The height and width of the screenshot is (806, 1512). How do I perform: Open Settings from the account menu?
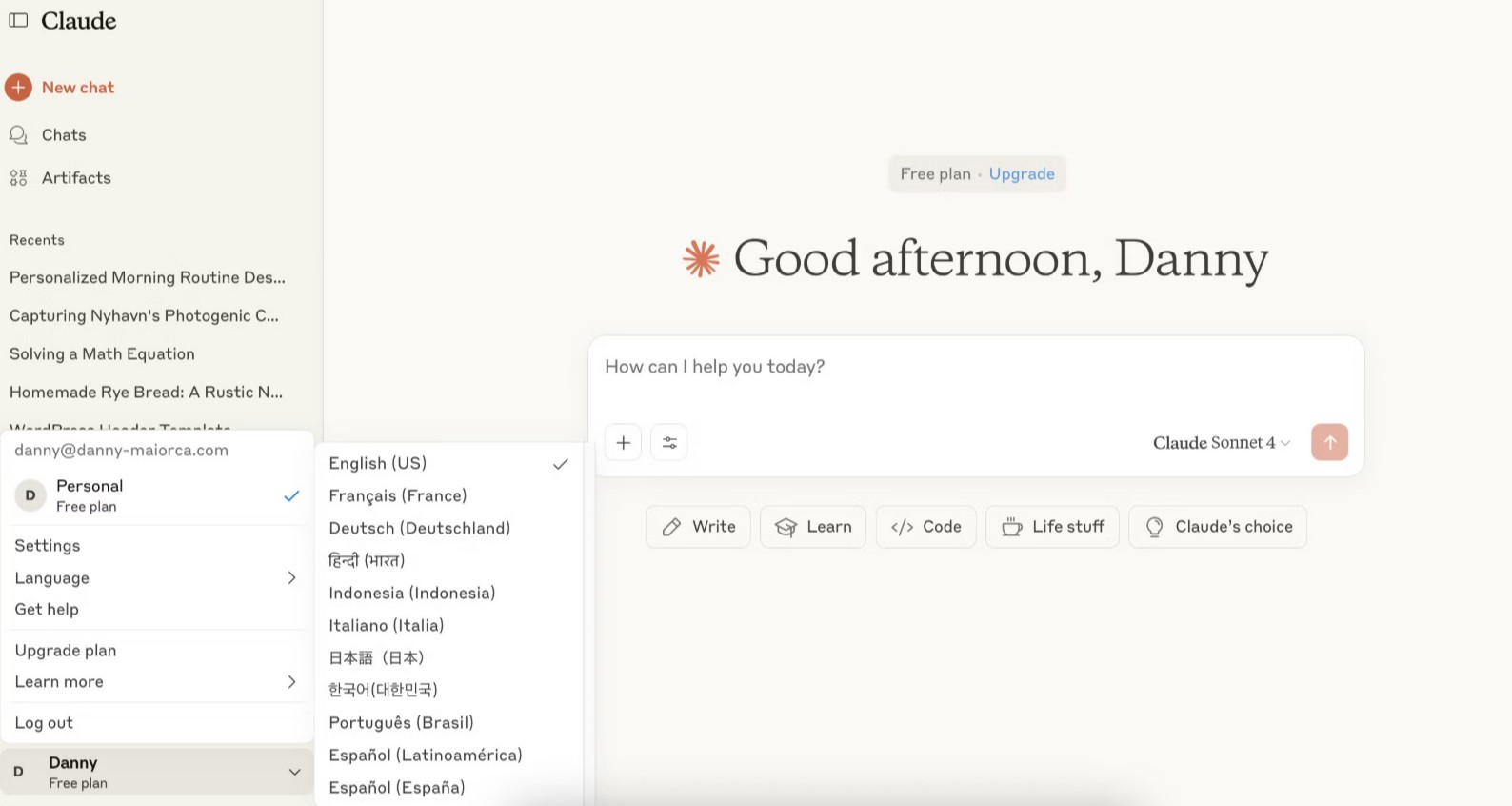click(x=48, y=546)
